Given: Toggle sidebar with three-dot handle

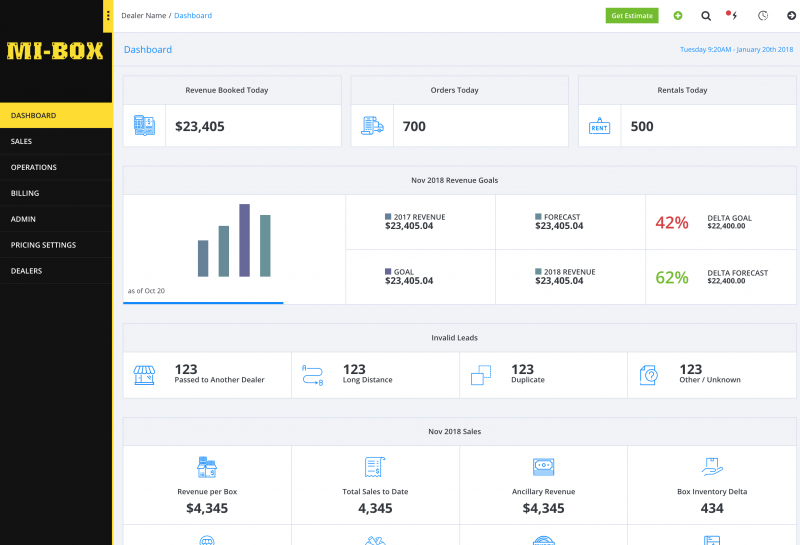Looking at the screenshot, I should tap(108, 16).
